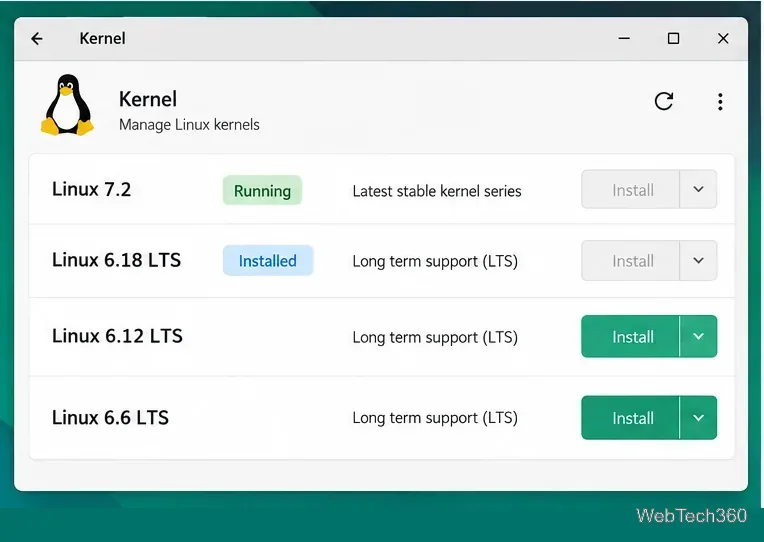This screenshot has height=542, width=764.
Task: Refresh the kernel list
Action: (664, 101)
